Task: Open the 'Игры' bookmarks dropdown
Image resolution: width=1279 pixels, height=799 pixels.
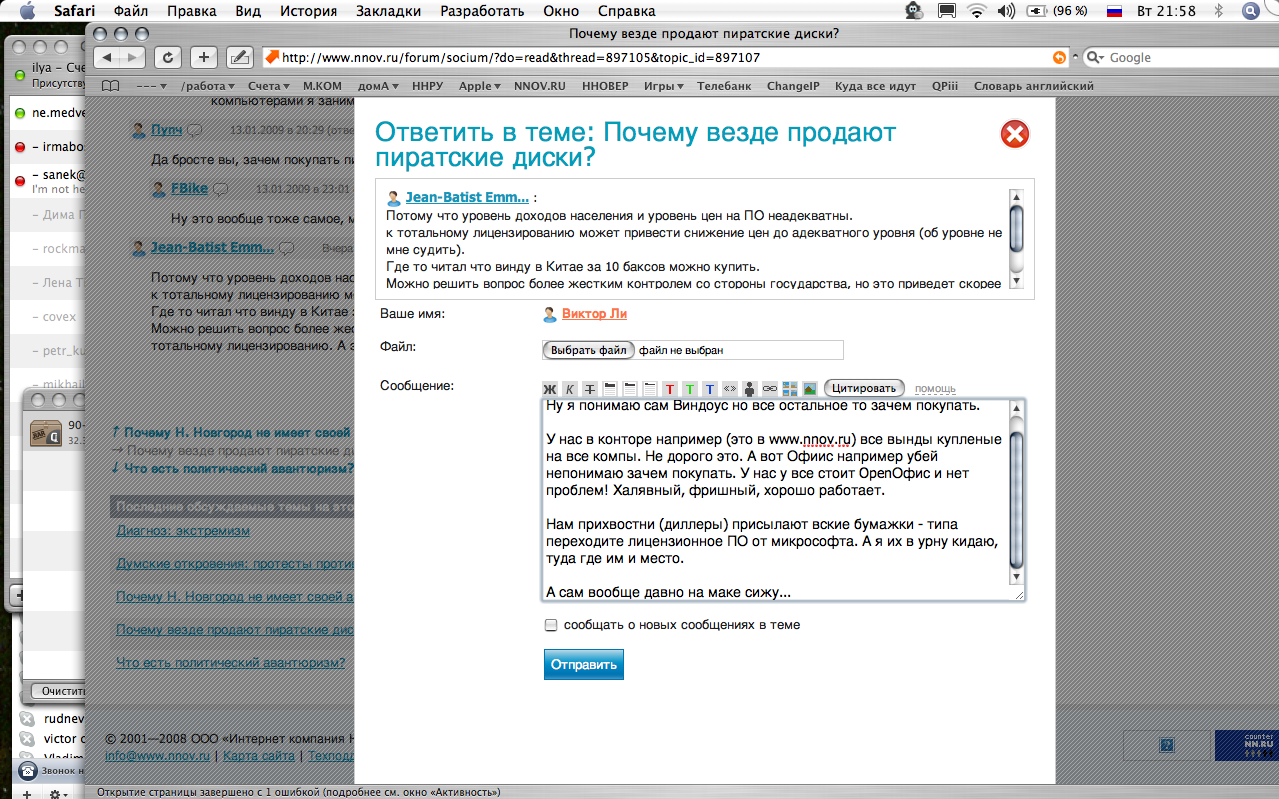Action: pos(664,86)
